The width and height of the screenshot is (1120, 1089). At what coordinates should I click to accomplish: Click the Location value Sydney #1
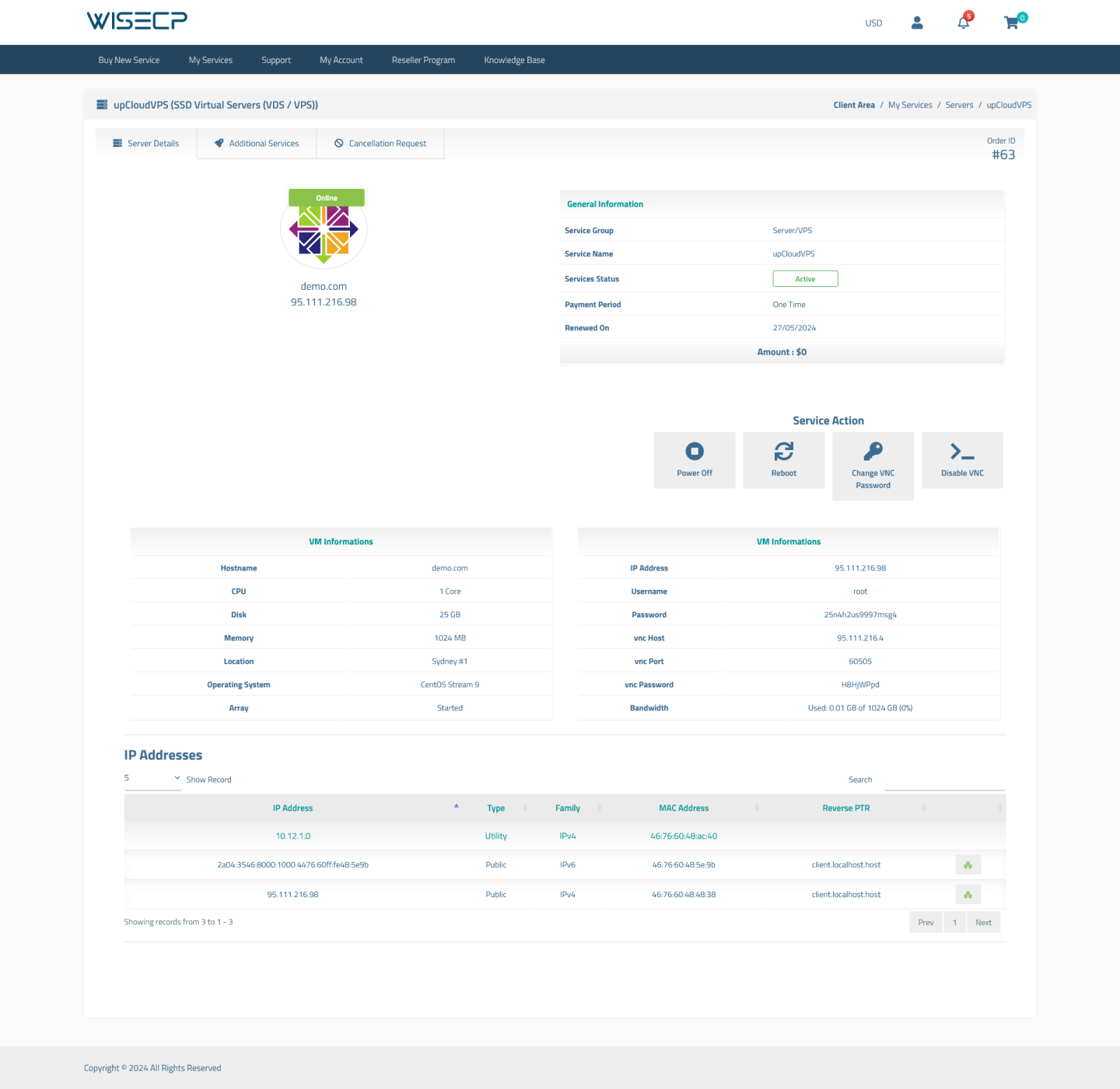(x=449, y=661)
